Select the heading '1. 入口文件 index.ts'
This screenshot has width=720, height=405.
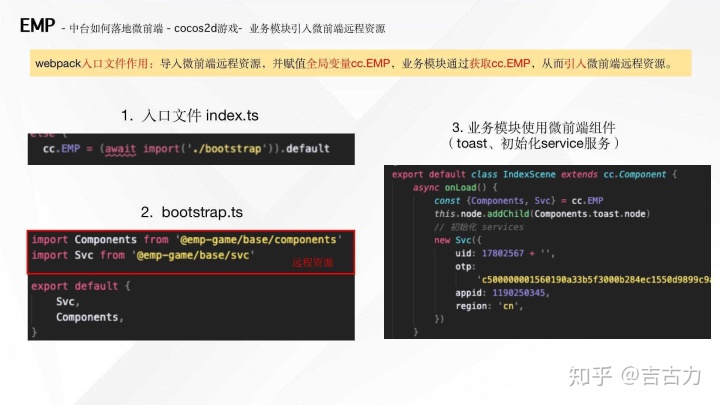coord(190,115)
